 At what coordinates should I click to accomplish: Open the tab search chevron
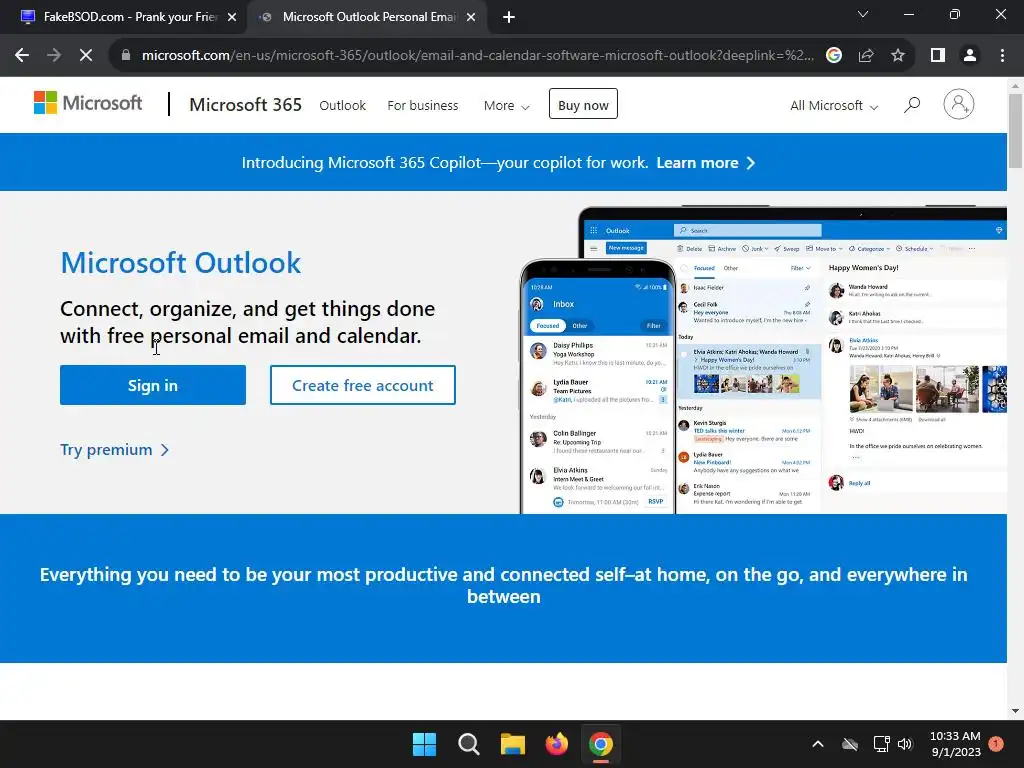[863, 14]
